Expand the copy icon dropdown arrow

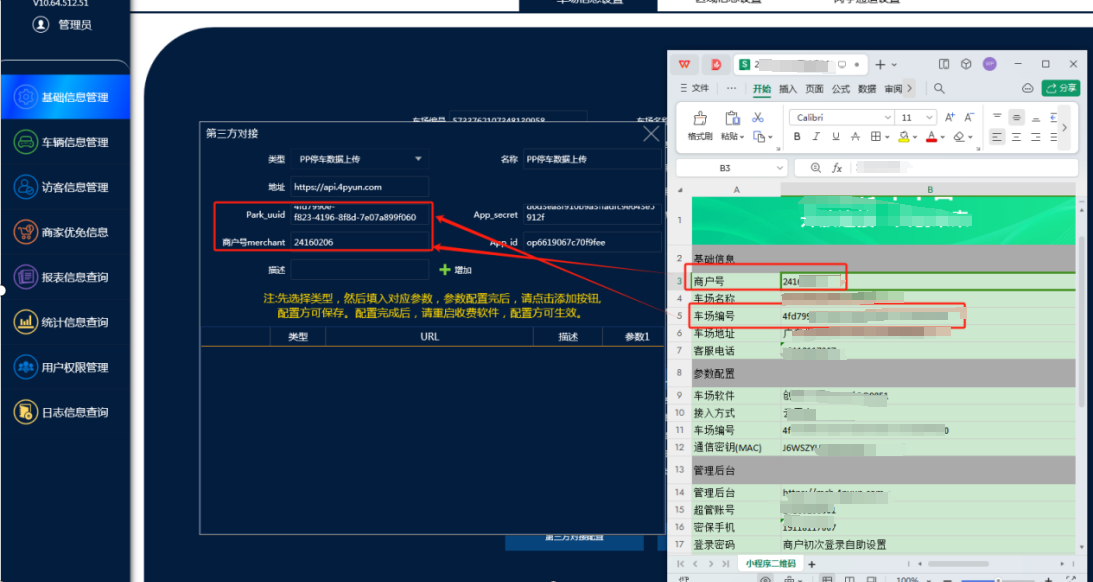point(770,137)
